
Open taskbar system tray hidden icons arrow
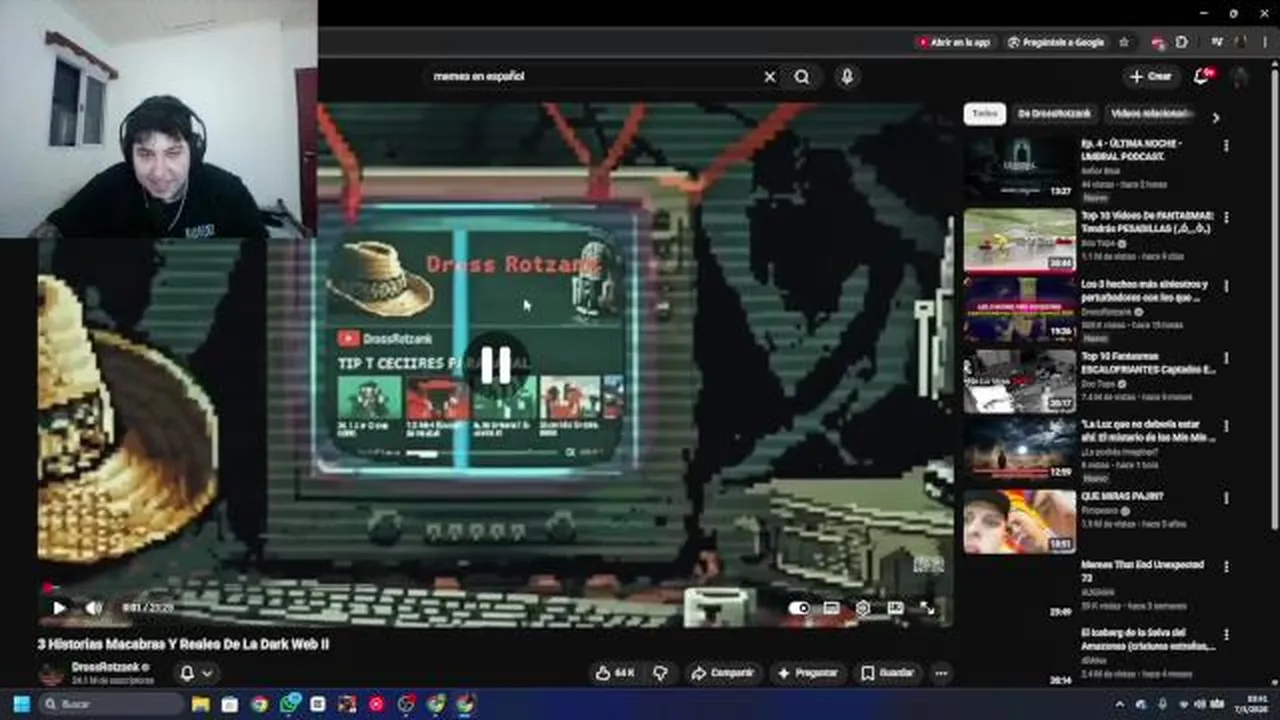click(x=1119, y=704)
